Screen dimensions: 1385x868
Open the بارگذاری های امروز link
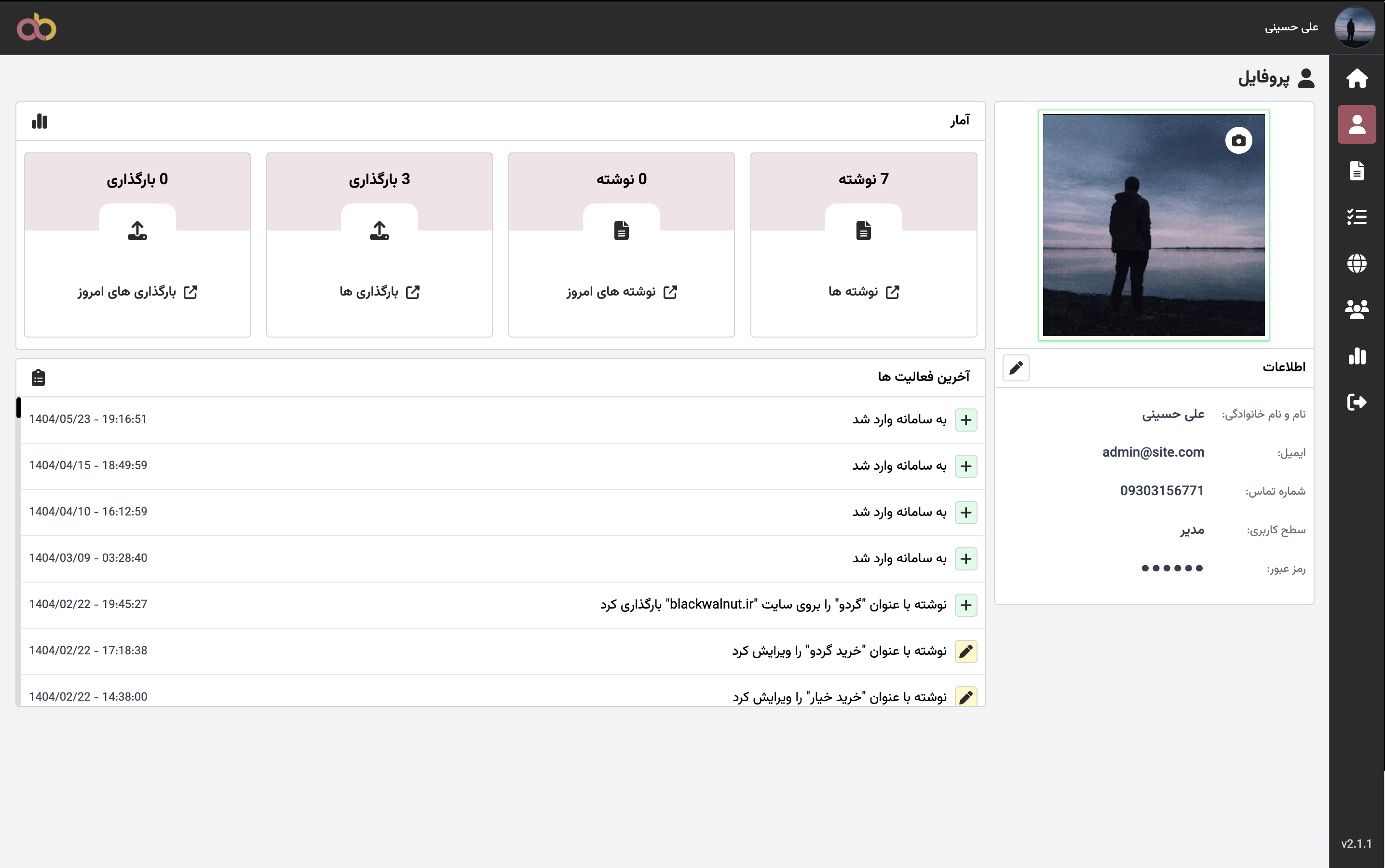point(137,292)
